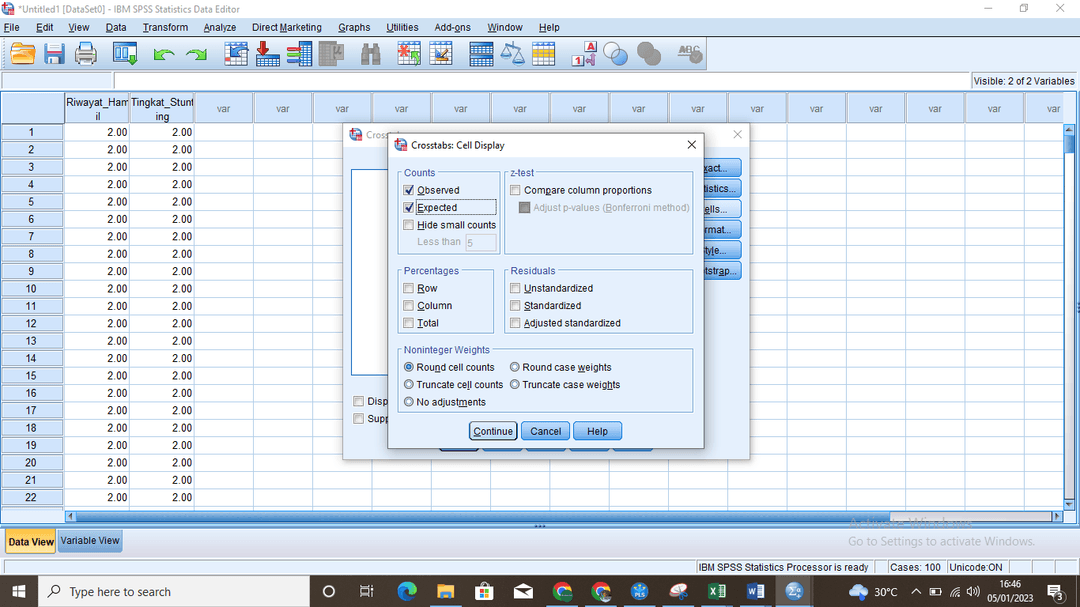Click the Redo arrow icon
Viewport: 1080px width, 607px height.
pyautogui.click(x=196, y=54)
